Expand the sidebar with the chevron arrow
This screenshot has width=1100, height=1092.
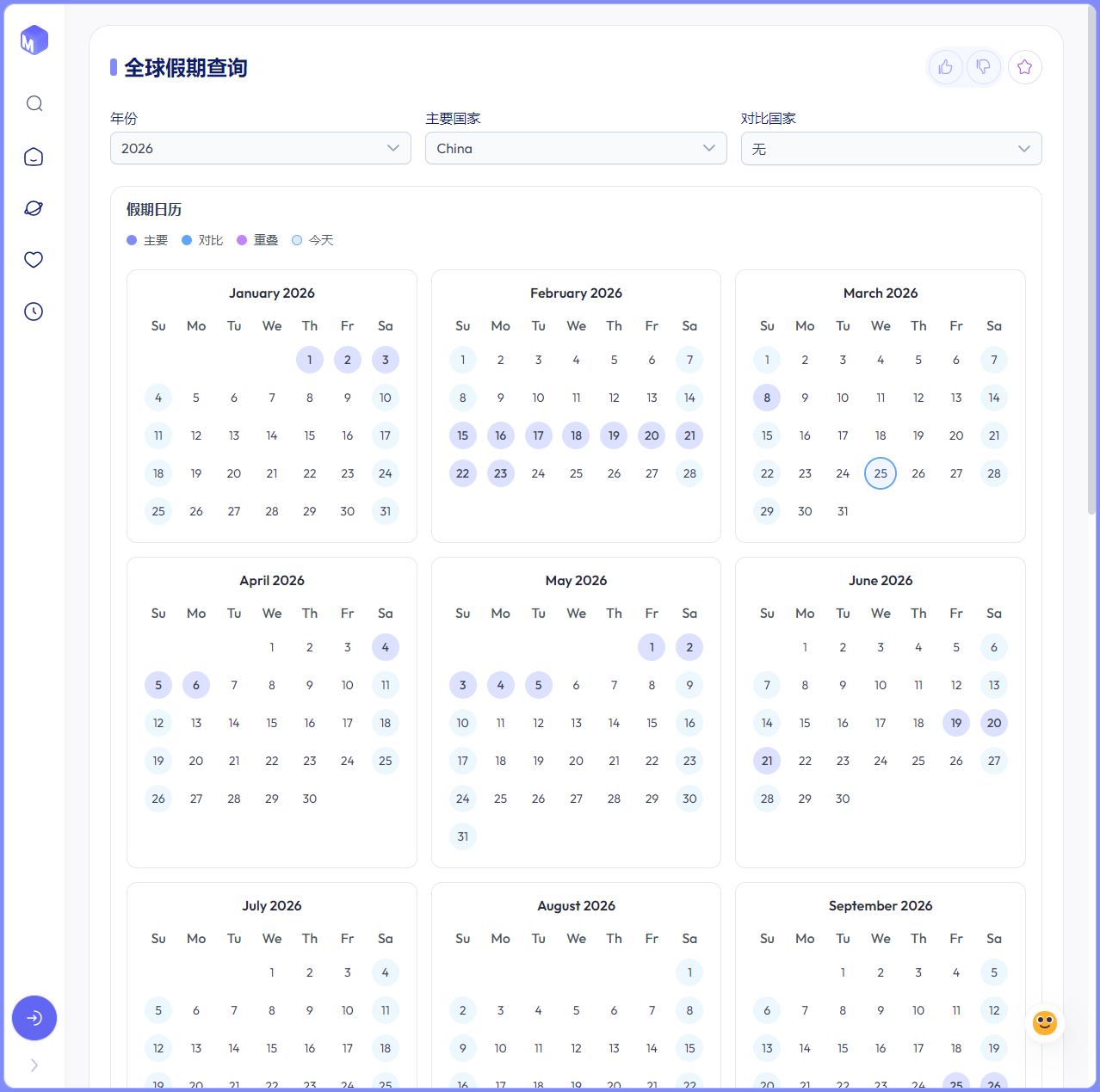point(34,1065)
